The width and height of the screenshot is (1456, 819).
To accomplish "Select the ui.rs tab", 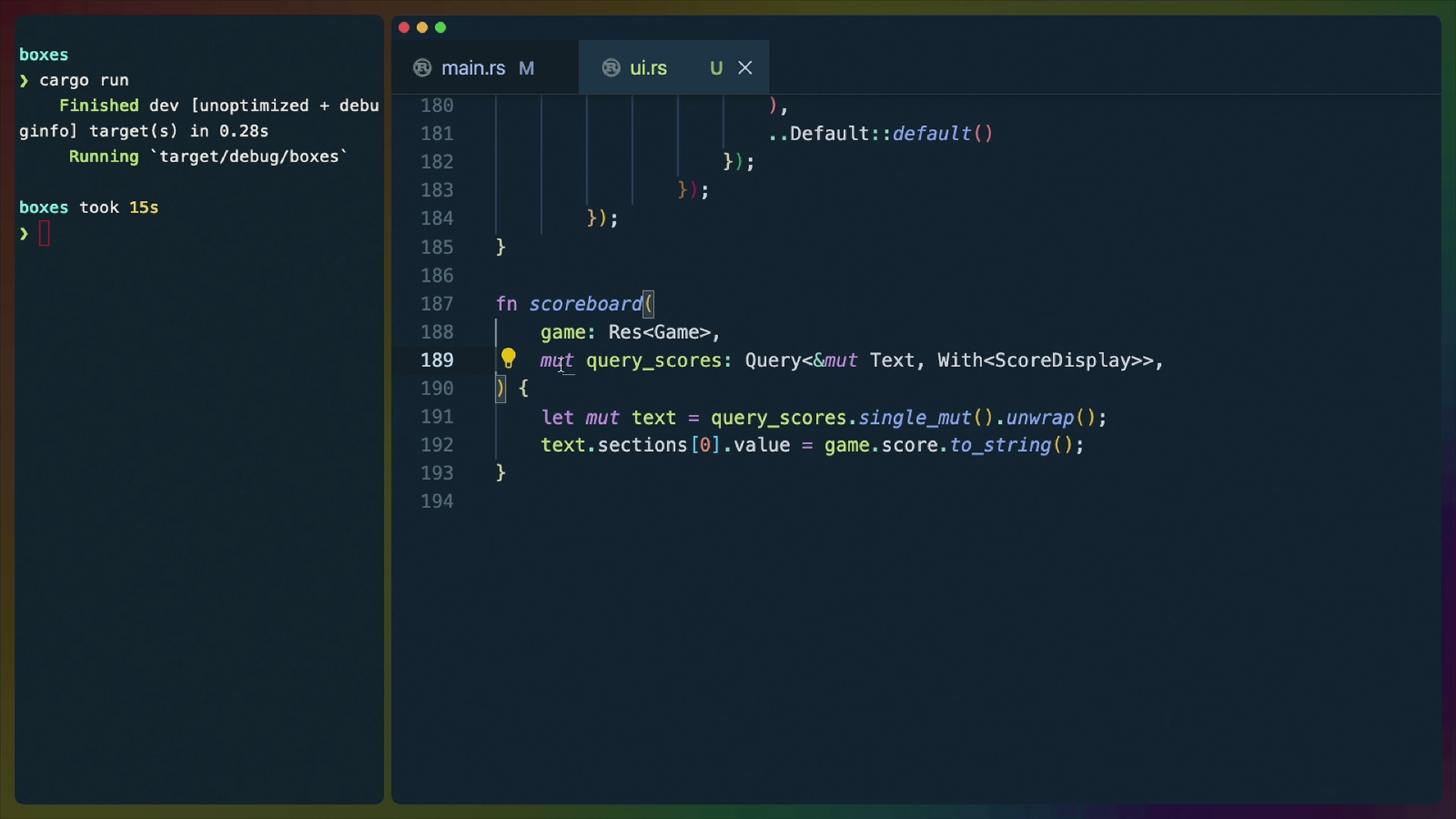I will [648, 68].
